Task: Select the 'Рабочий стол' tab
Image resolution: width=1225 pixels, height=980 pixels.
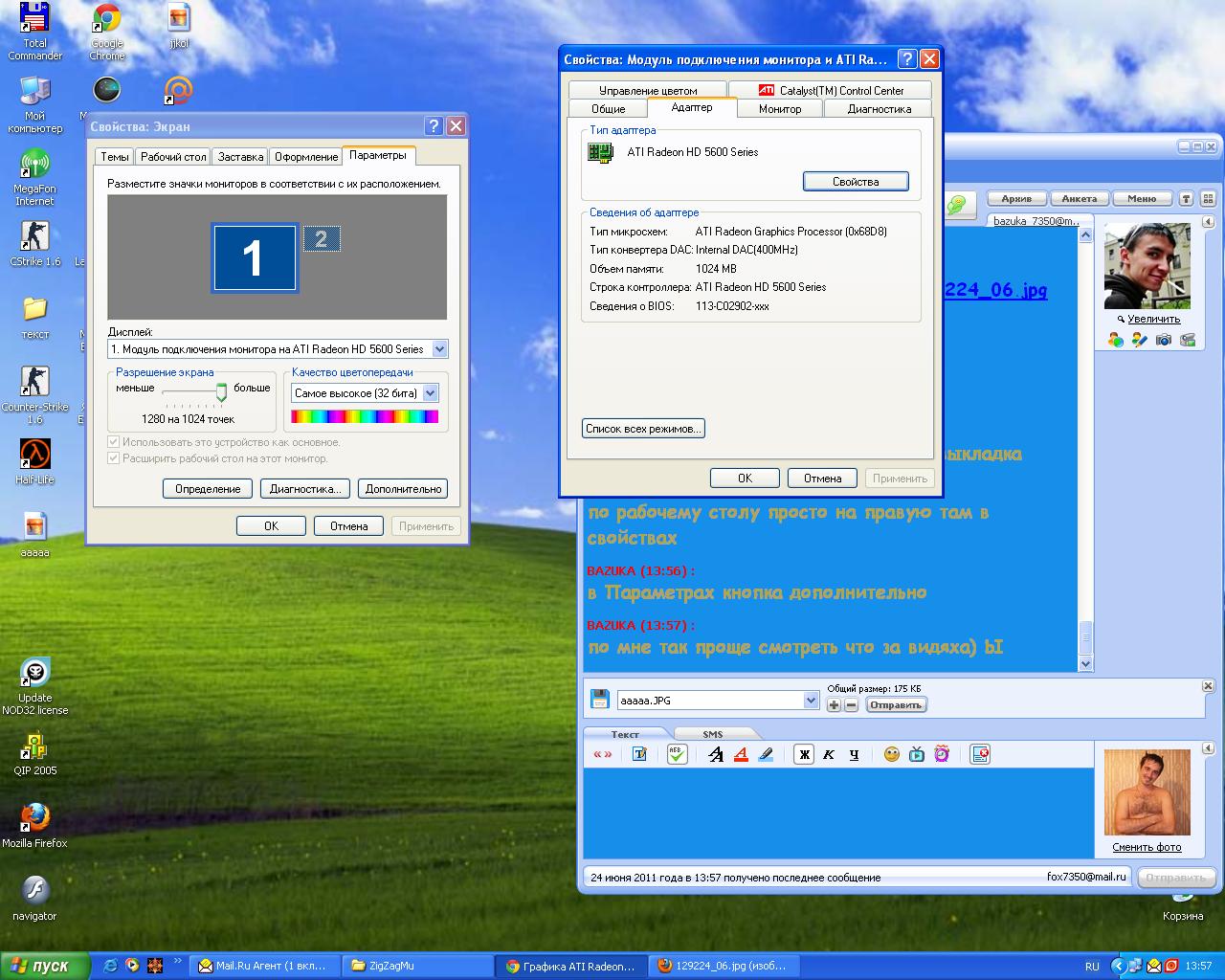Action: (x=173, y=157)
